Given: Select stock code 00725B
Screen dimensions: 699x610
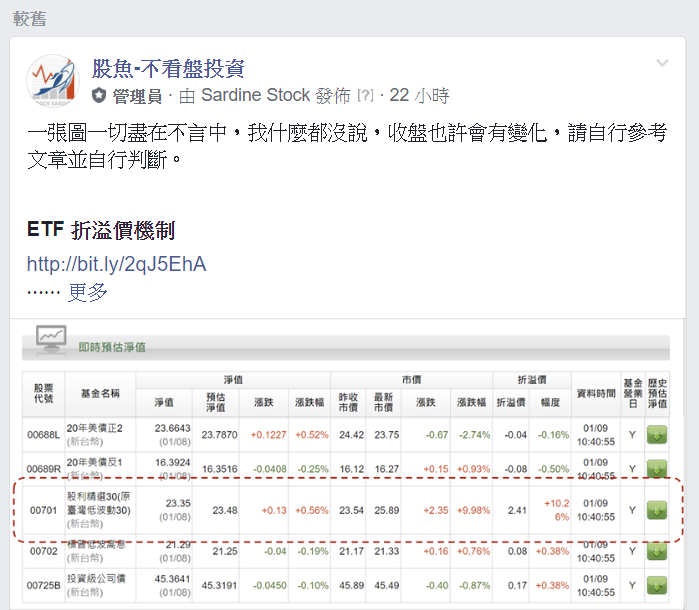Looking at the screenshot, I should [x=43, y=585].
